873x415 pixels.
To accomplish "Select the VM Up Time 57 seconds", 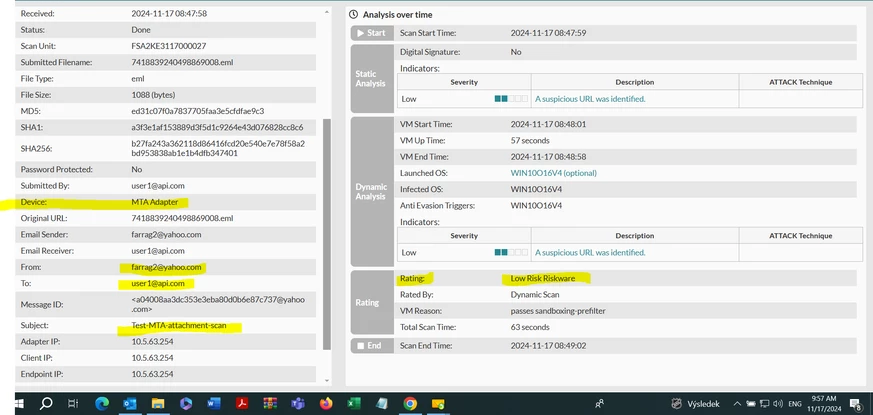I will pyautogui.click(x=530, y=140).
